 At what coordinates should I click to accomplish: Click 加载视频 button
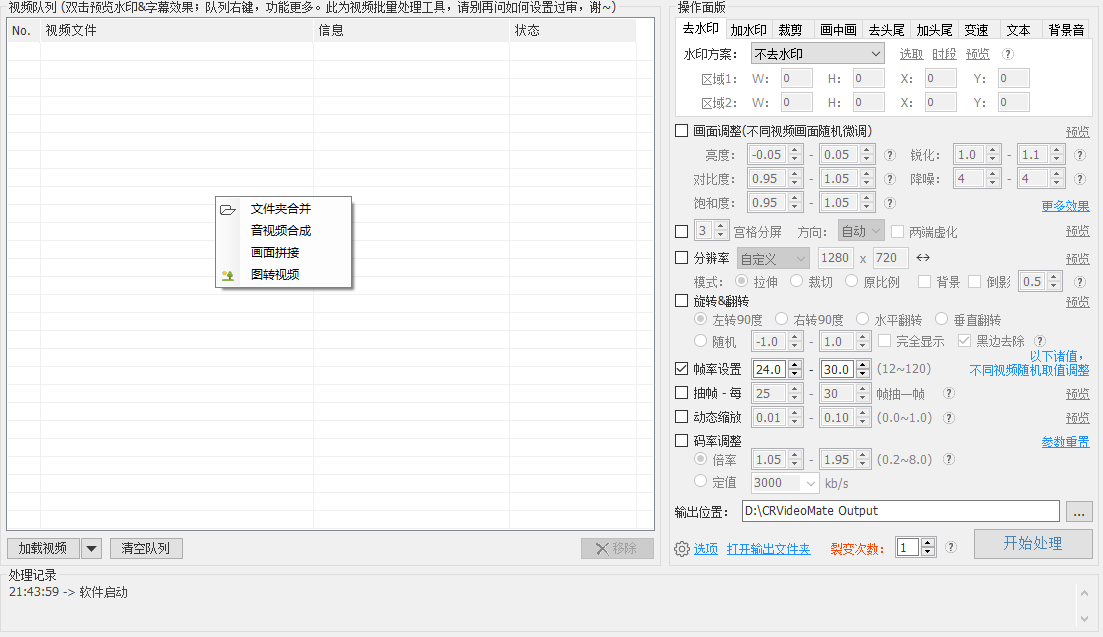43,548
